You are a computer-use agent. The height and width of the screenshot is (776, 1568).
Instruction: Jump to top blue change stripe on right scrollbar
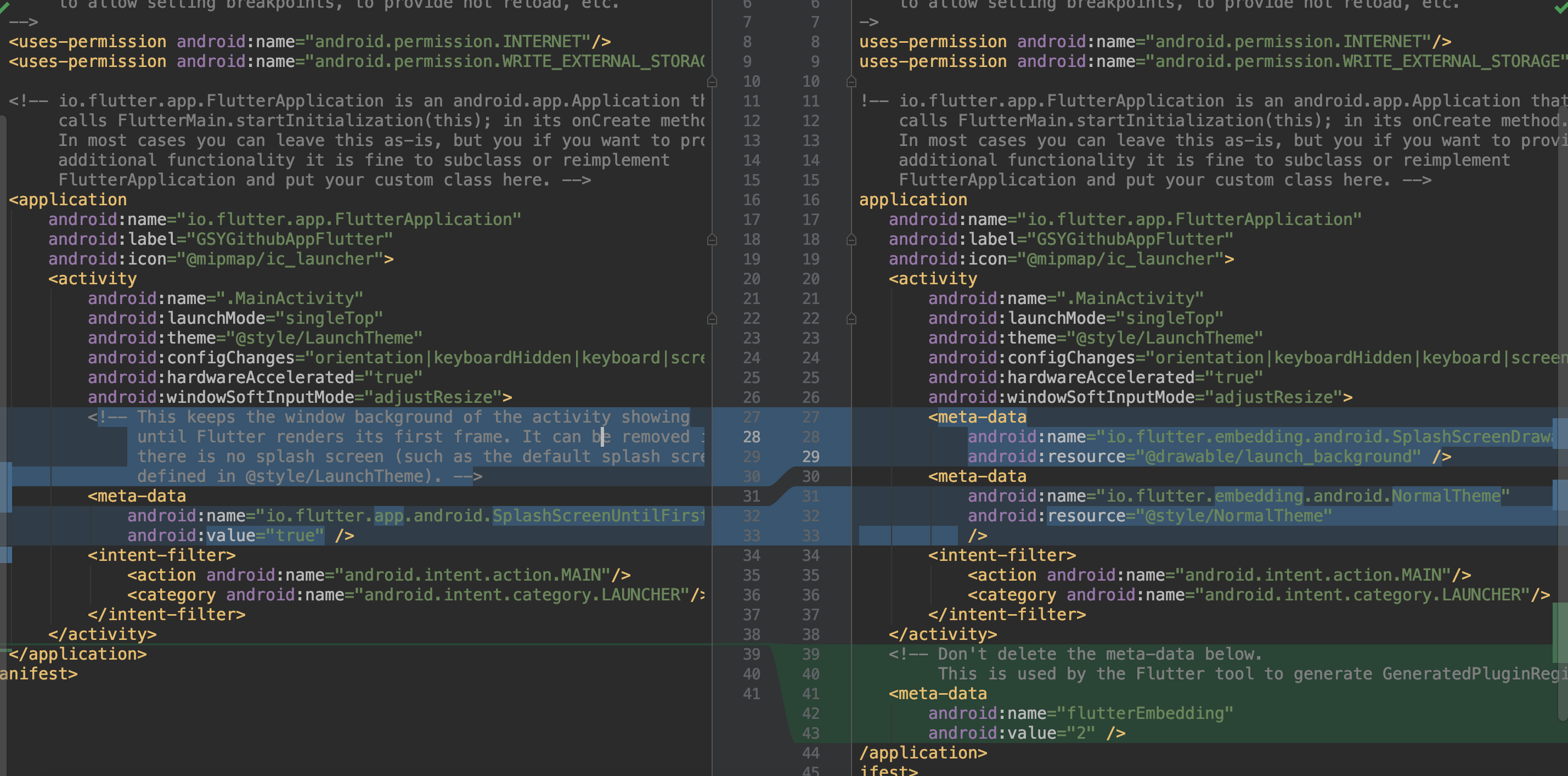(x=1560, y=433)
